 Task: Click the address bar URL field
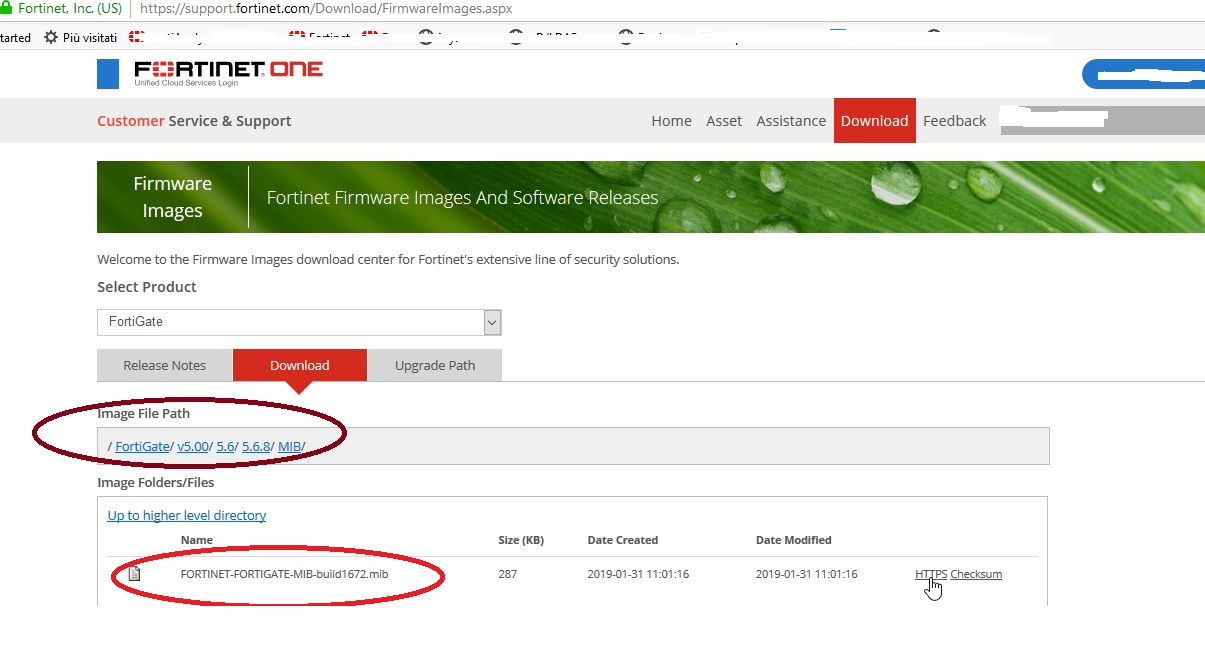tap(326, 8)
